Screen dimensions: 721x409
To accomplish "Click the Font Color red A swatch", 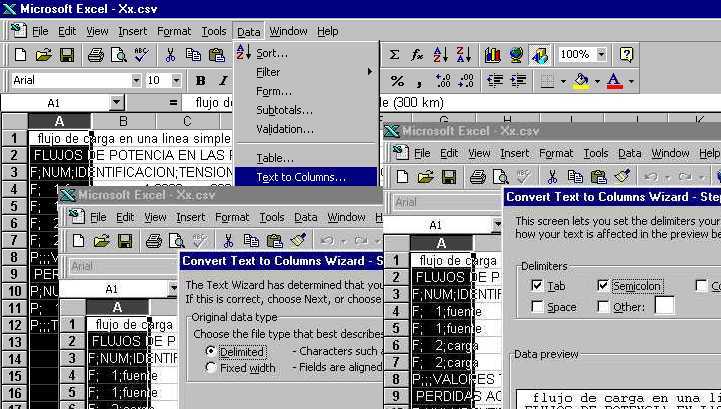I will (615, 81).
